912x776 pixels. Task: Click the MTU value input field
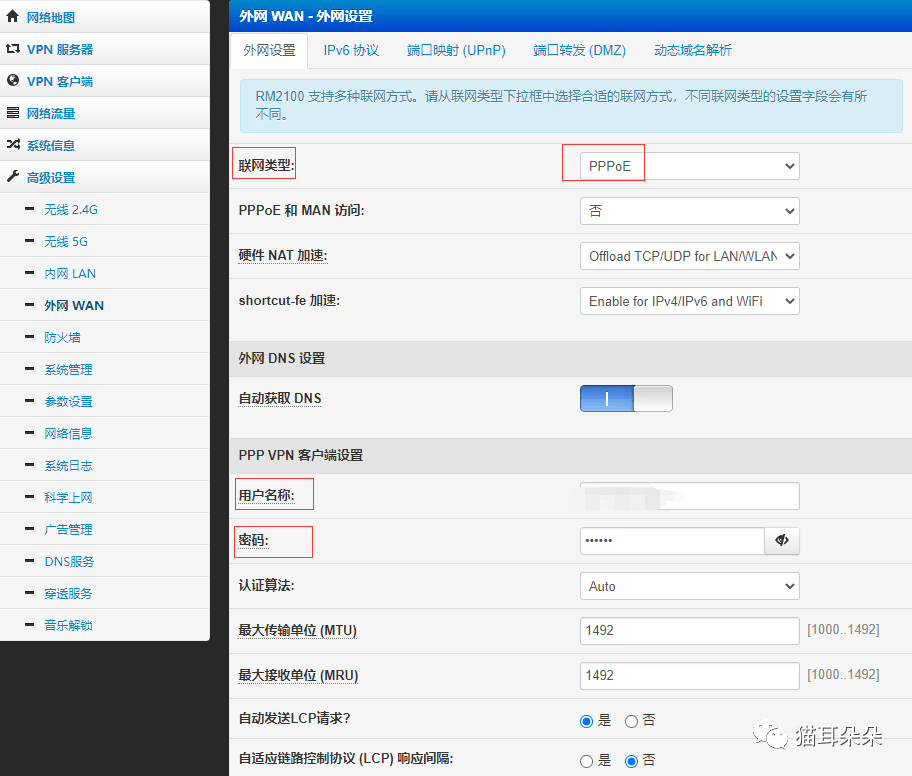689,631
